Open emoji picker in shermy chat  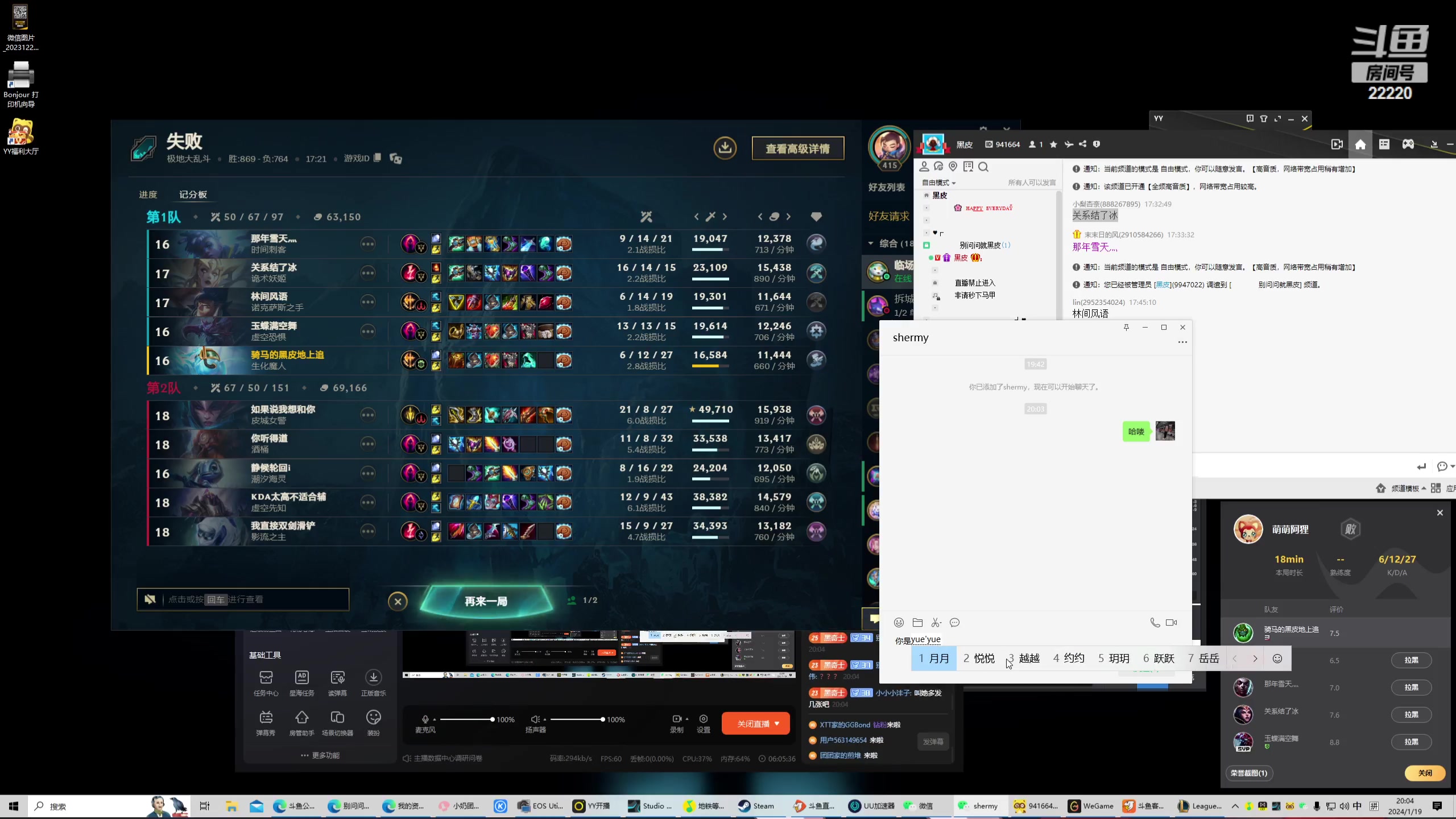899,622
